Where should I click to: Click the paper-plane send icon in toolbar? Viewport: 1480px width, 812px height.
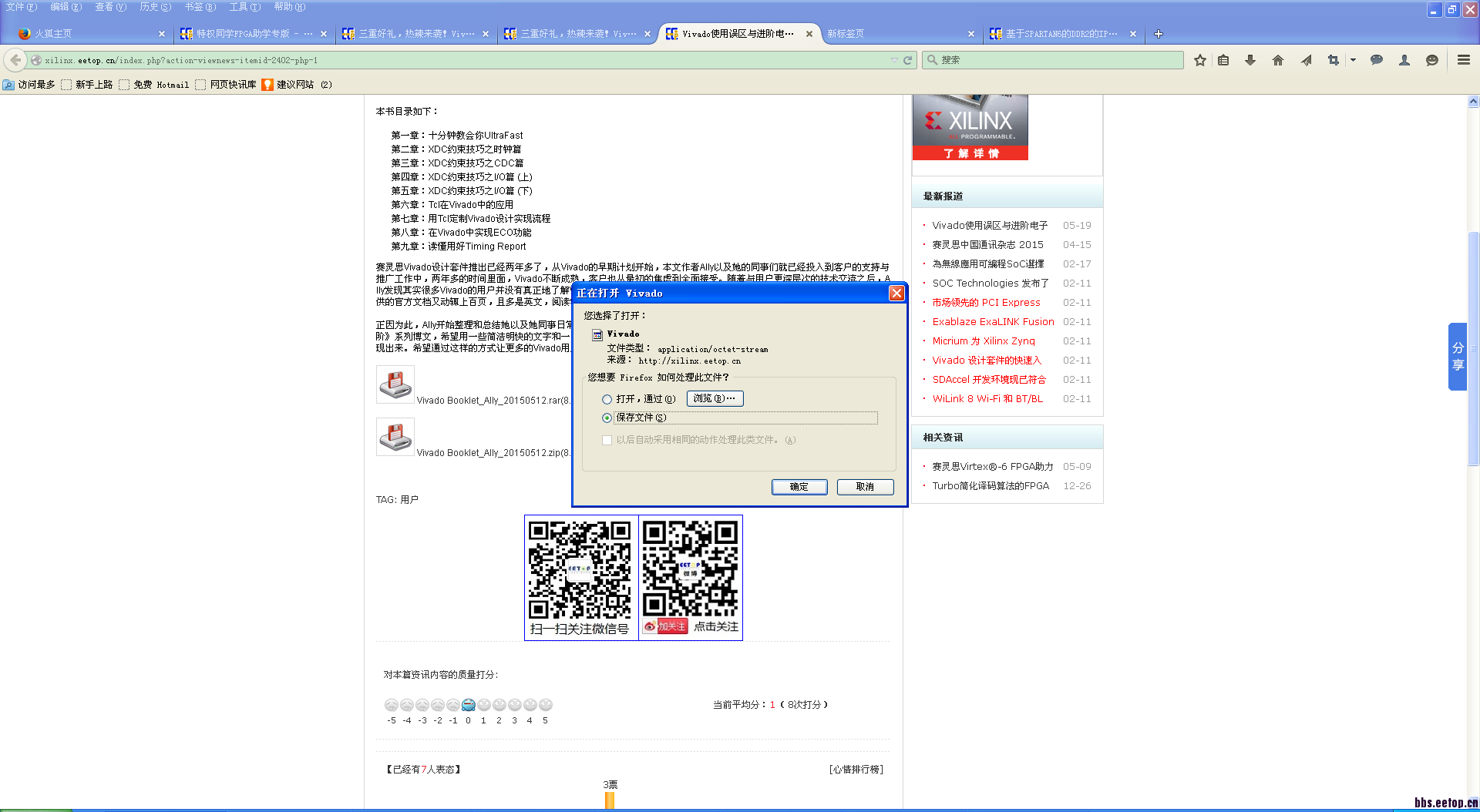(1306, 60)
